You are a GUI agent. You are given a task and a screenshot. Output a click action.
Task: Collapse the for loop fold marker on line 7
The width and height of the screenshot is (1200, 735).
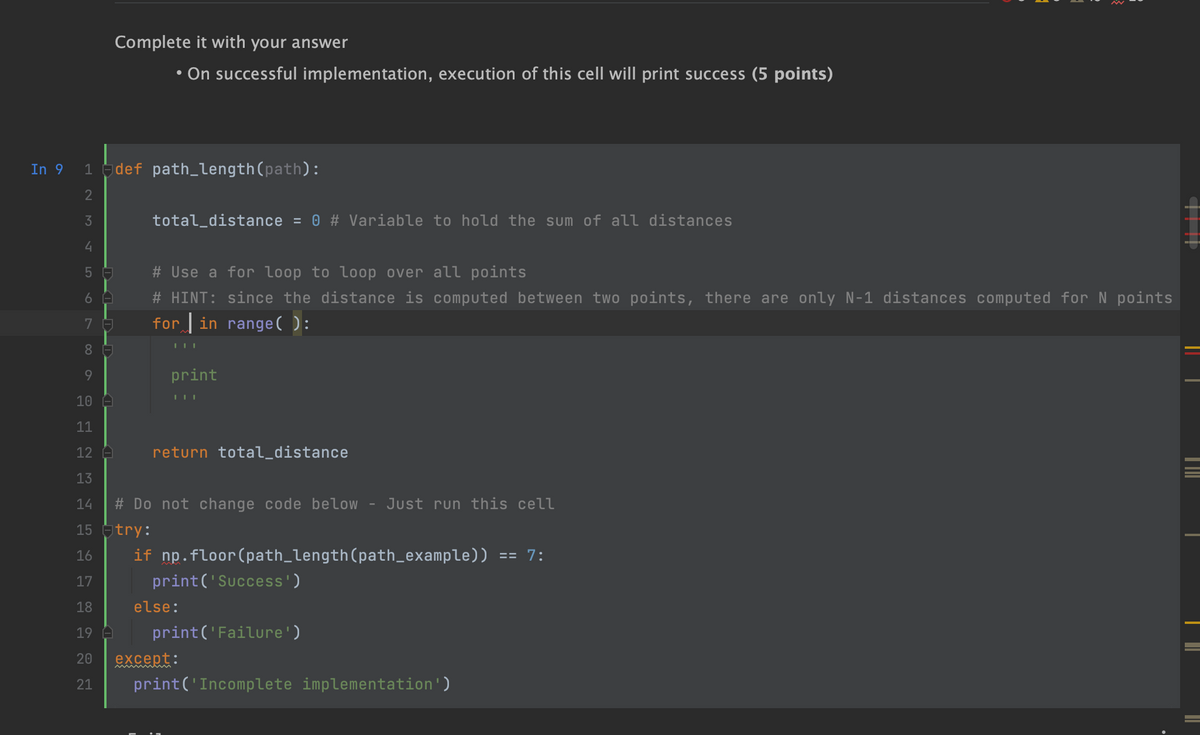point(105,323)
